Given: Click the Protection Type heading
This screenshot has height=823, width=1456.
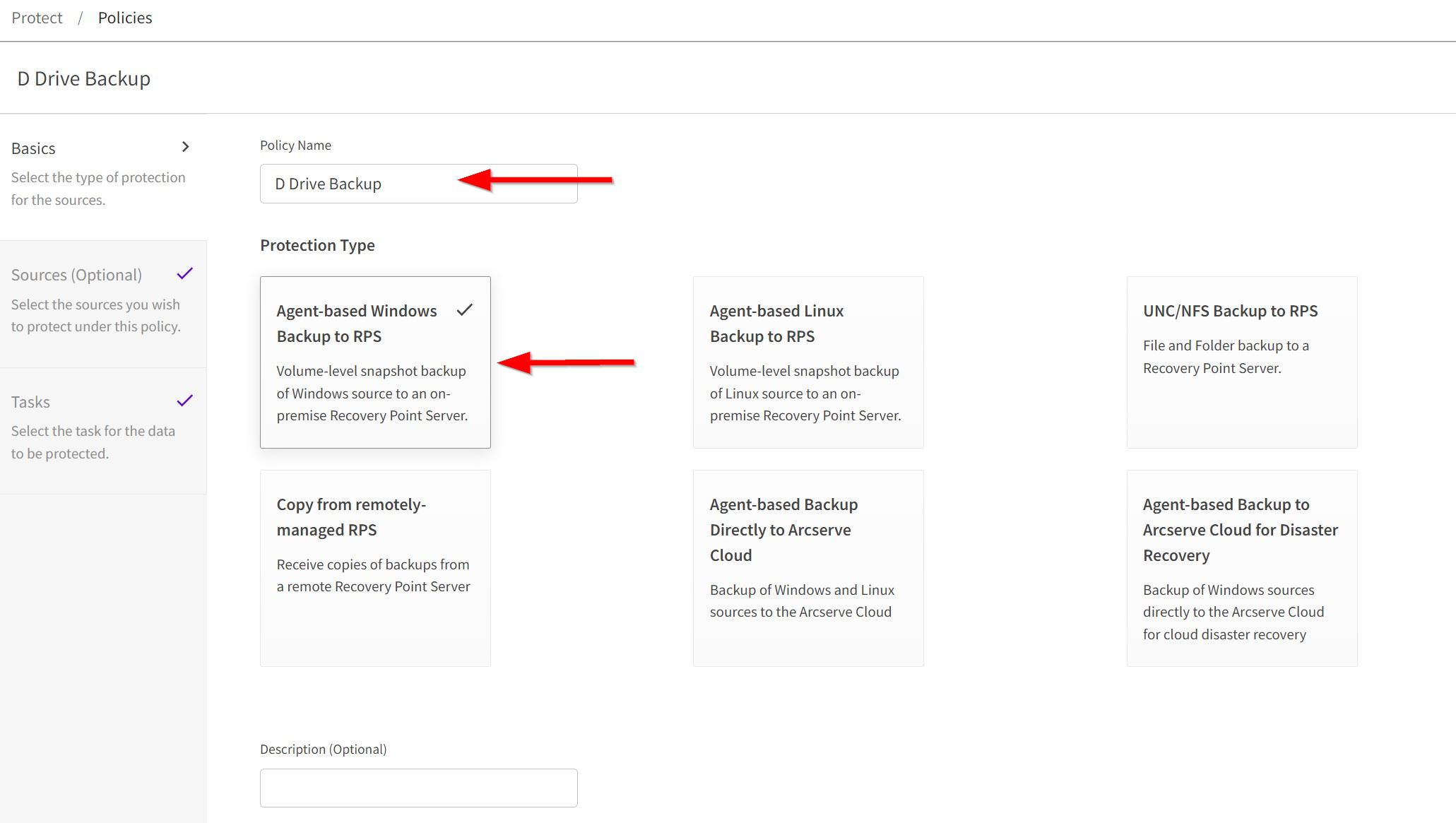Looking at the screenshot, I should click(x=317, y=245).
